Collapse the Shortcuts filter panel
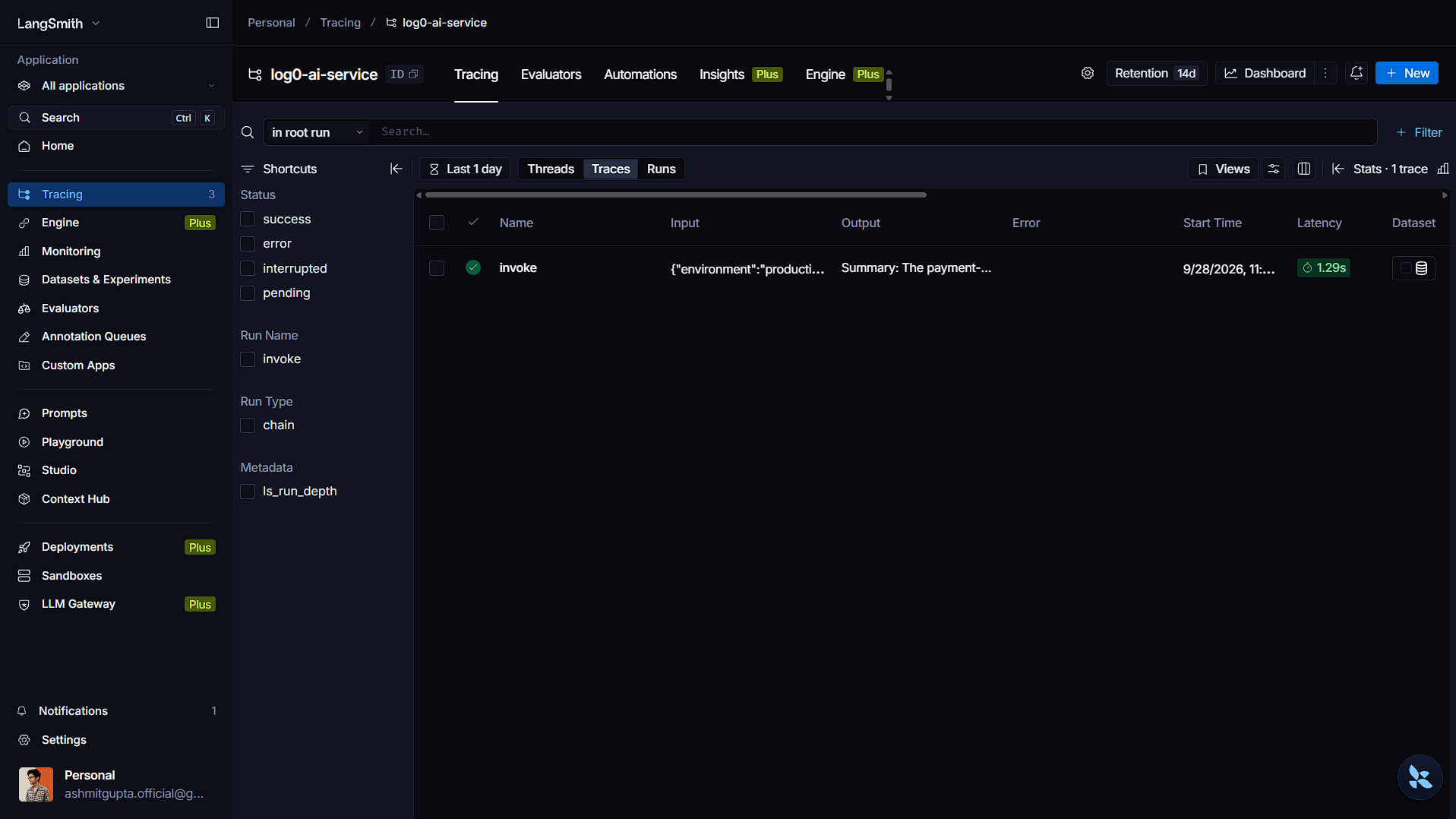 click(x=396, y=169)
